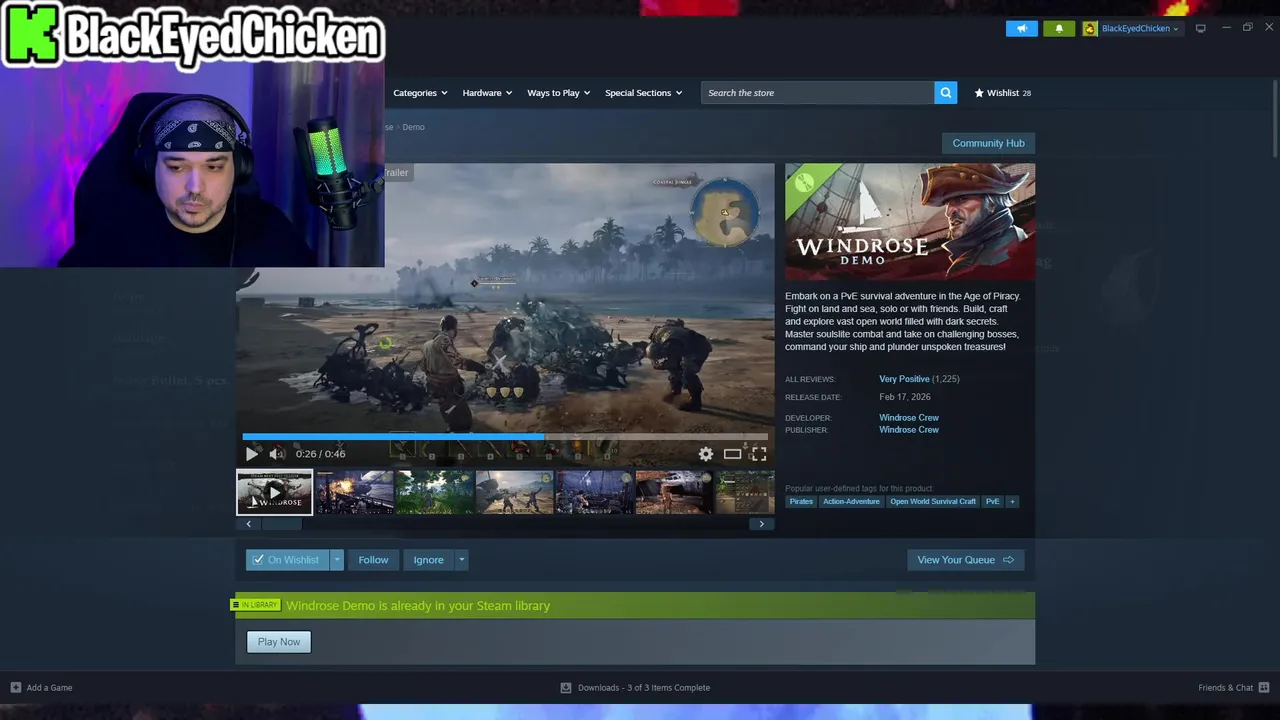Select the ship cannon fire screenshot thumbnail
Image resolution: width=1280 pixels, height=720 pixels.
coord(355,492)
